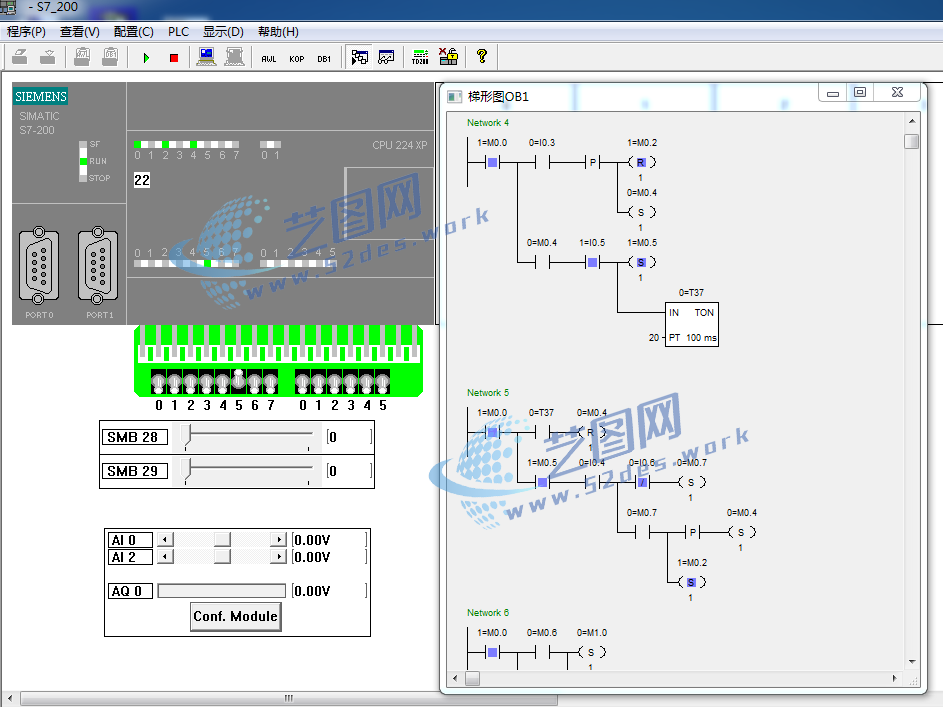Open the 显示(D) menu

point(223,32)
